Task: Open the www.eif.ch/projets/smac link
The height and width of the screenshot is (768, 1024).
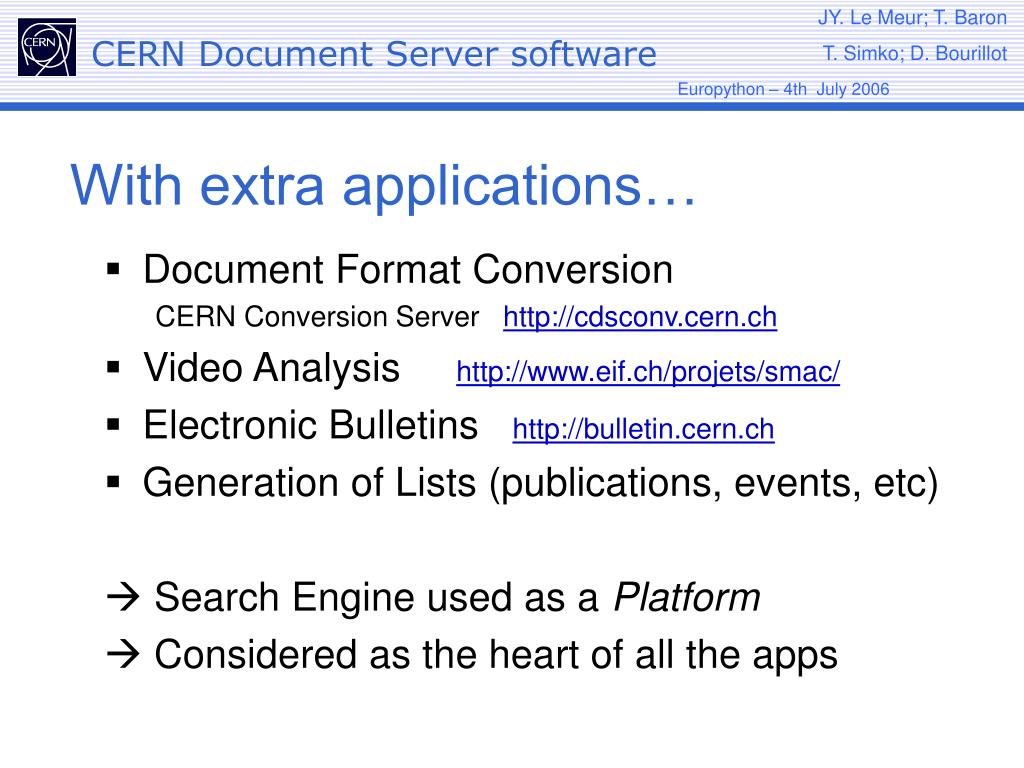Action: (x=648, y=372)
